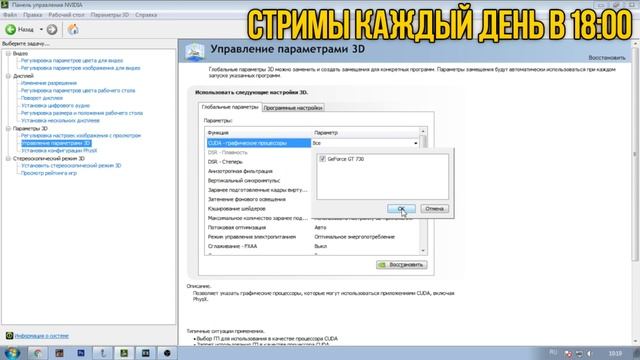Open Chrome from the taskbar
This screenshot has width=640, height=360.
(38, 353)
